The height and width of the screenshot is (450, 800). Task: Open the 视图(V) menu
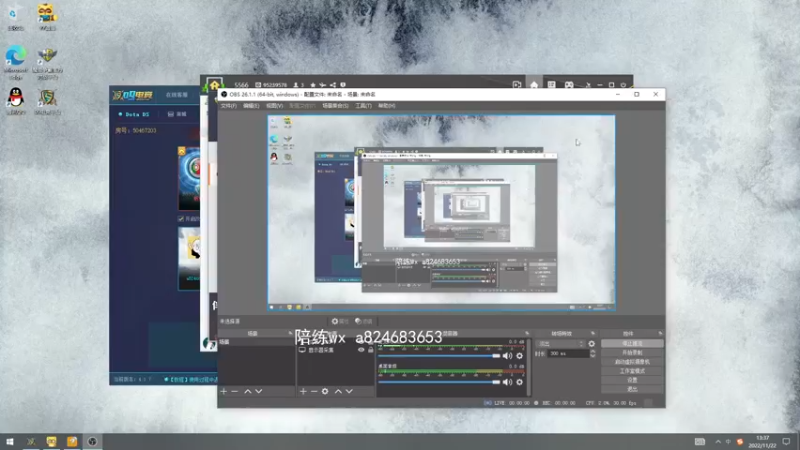pyautogui.click(x=274, y=106)
